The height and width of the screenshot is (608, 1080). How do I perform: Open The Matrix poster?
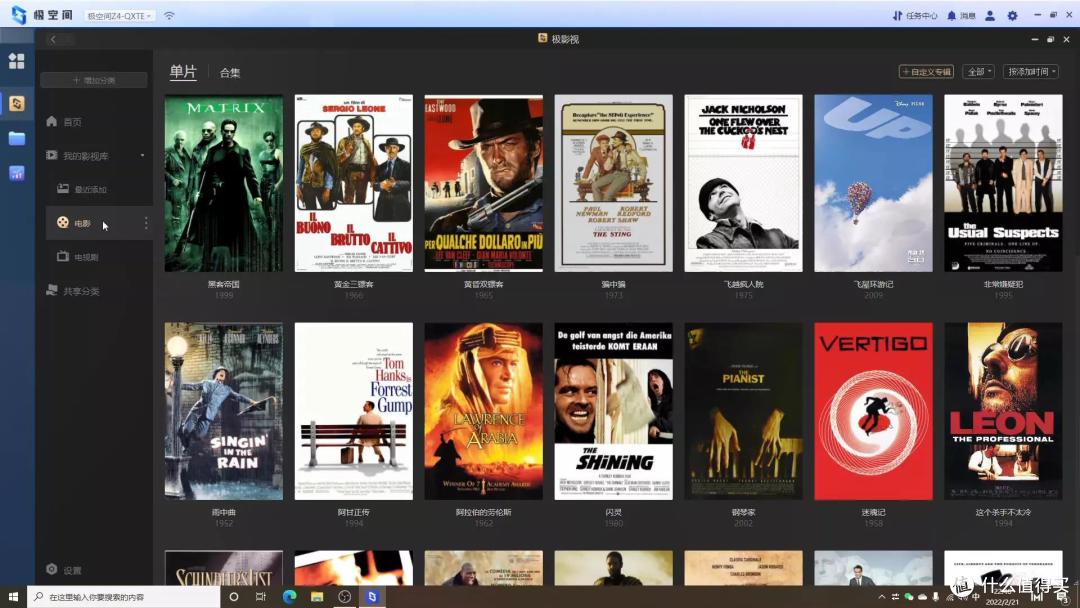click(224, 183)
